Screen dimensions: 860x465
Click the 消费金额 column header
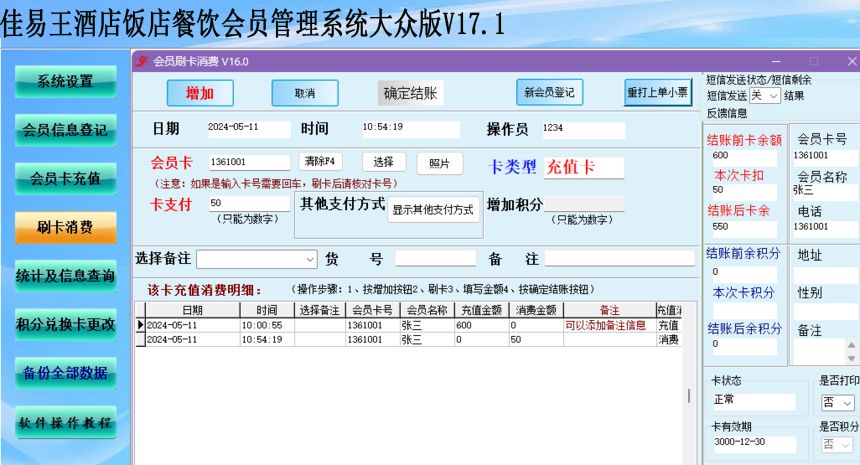(536, 310)
